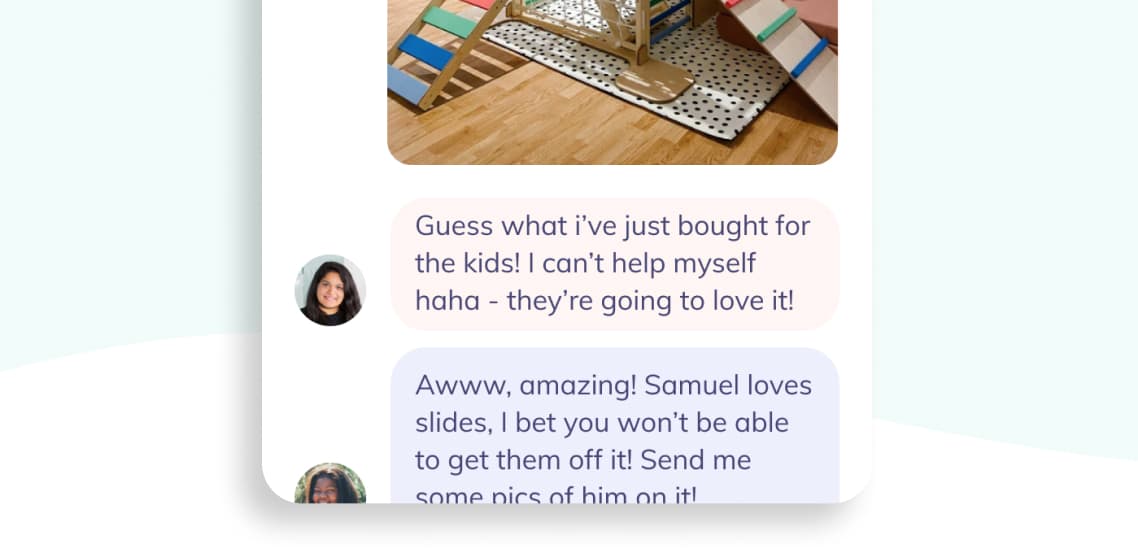Tap the green ladder rung in the photo
The width and height of the screenshot is (1138, 552).
coord(450,22)
